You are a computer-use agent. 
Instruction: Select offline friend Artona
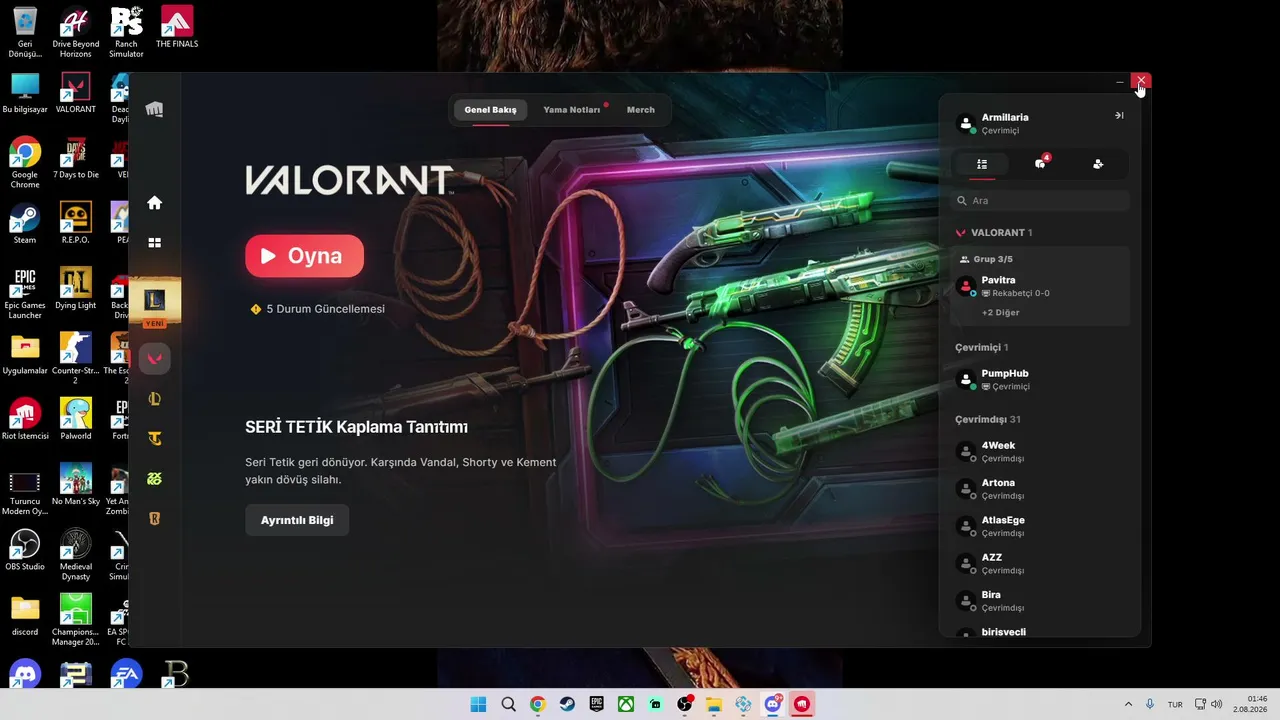click(x=1040, y=489)
